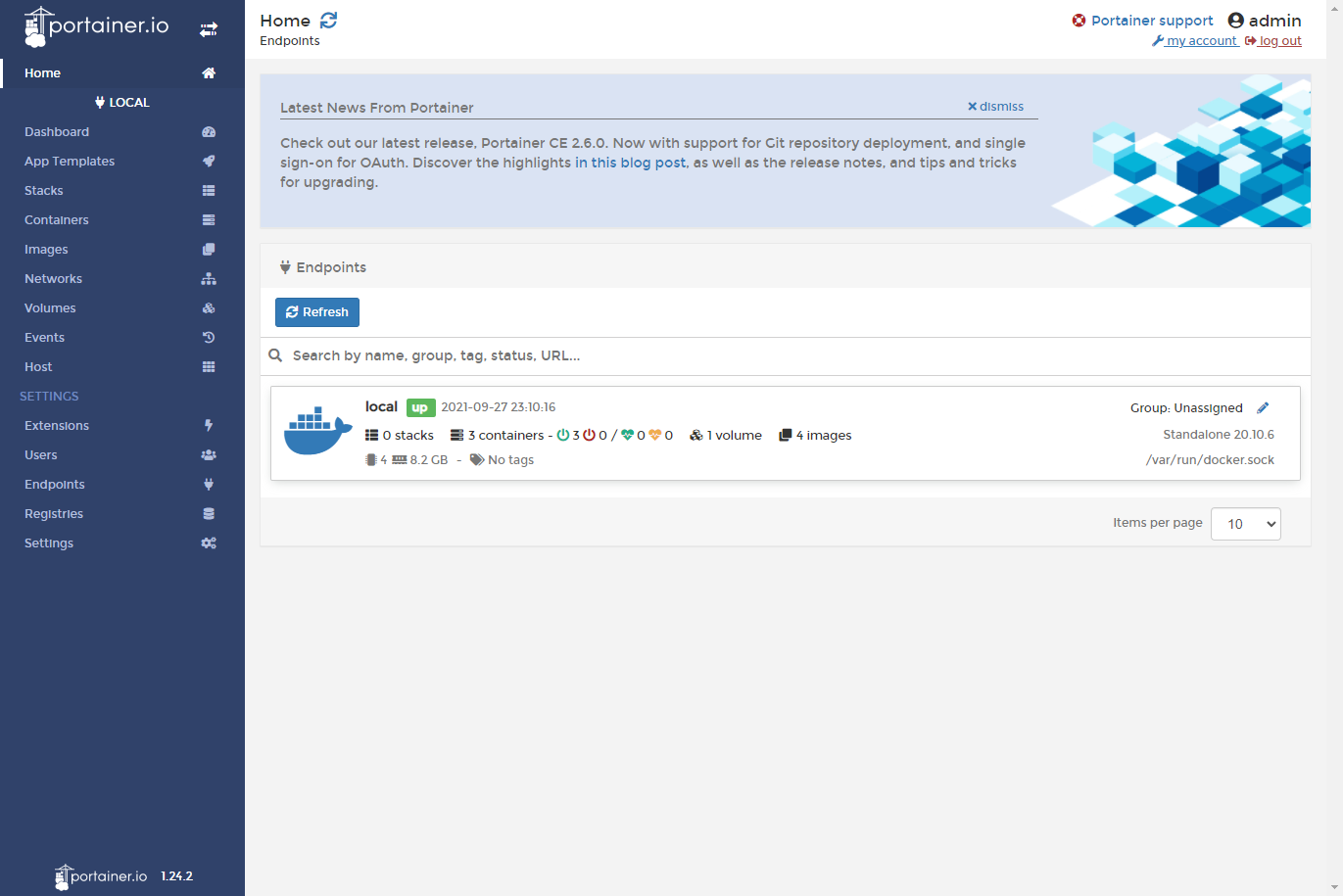
Task: Dismiss the Latest News banner
Action: (x=995, y=107)
